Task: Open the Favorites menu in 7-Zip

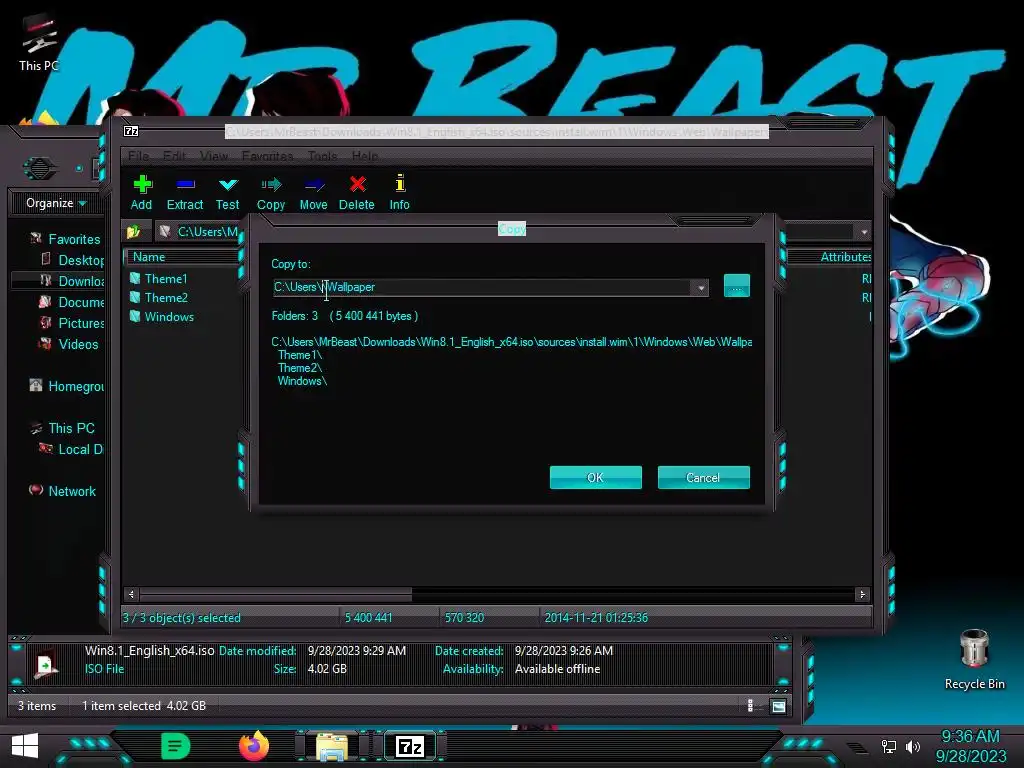Action: coord(267,156)
